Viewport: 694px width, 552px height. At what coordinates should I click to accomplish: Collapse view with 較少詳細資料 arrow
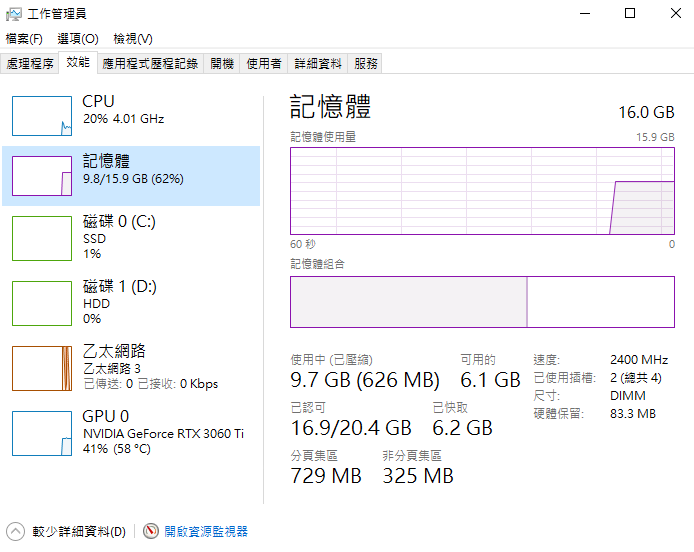(15, 532)
